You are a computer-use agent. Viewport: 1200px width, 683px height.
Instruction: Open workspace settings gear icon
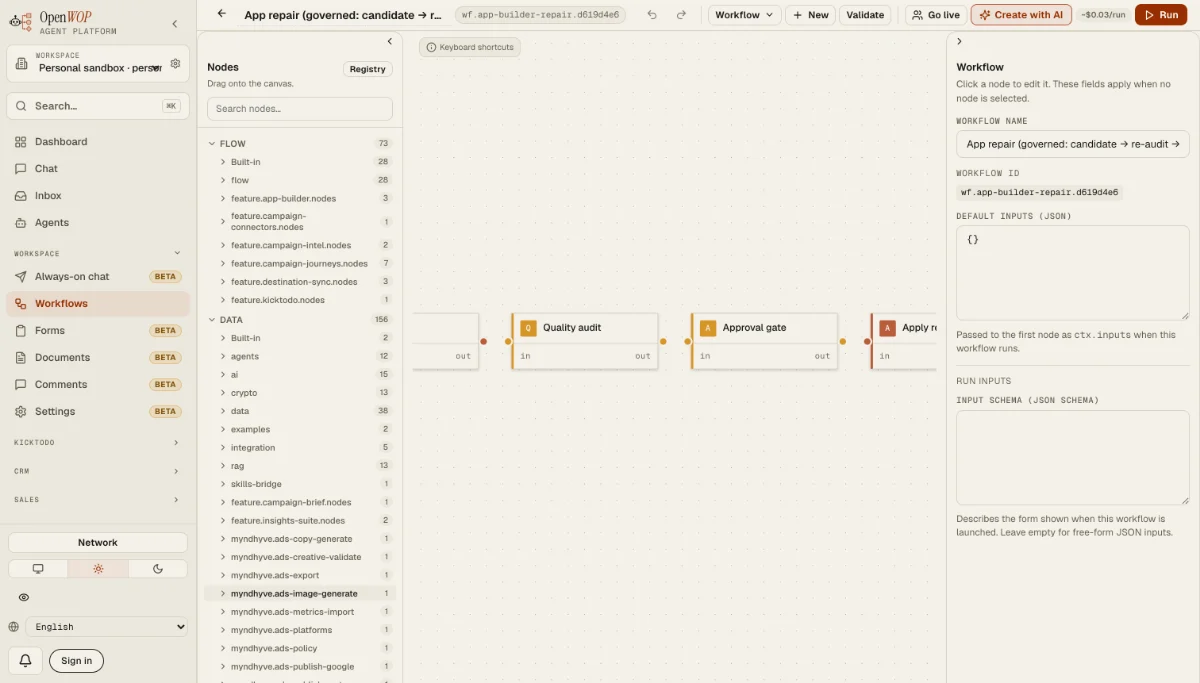[175, 63]
